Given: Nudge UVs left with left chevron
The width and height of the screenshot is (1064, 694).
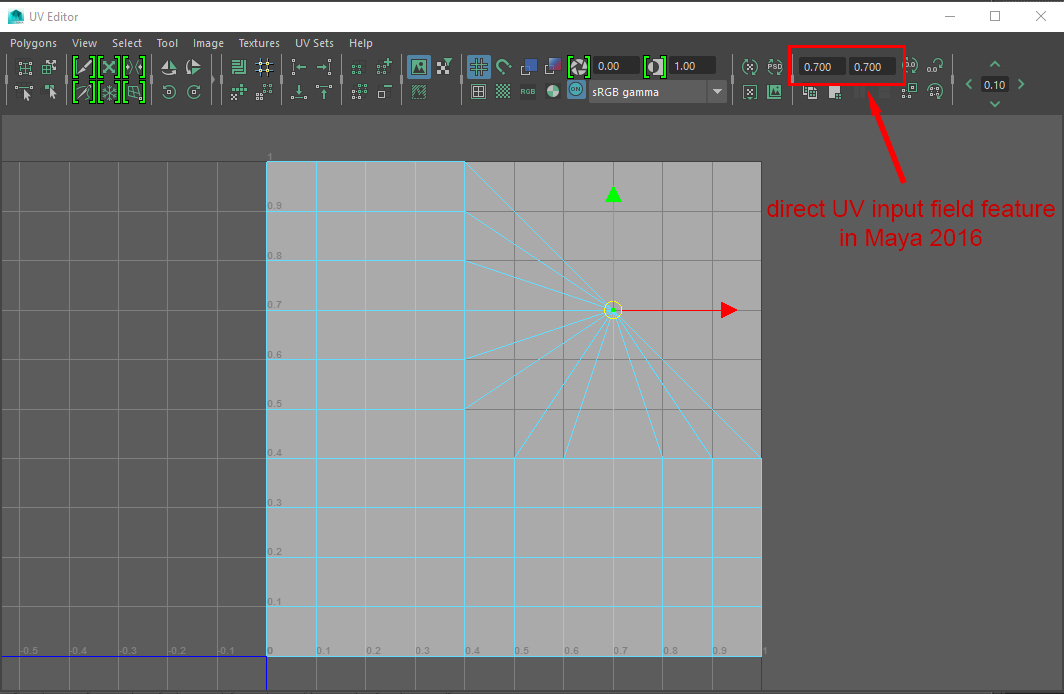Looking at the screenshot, I should [x=969, y=84].
